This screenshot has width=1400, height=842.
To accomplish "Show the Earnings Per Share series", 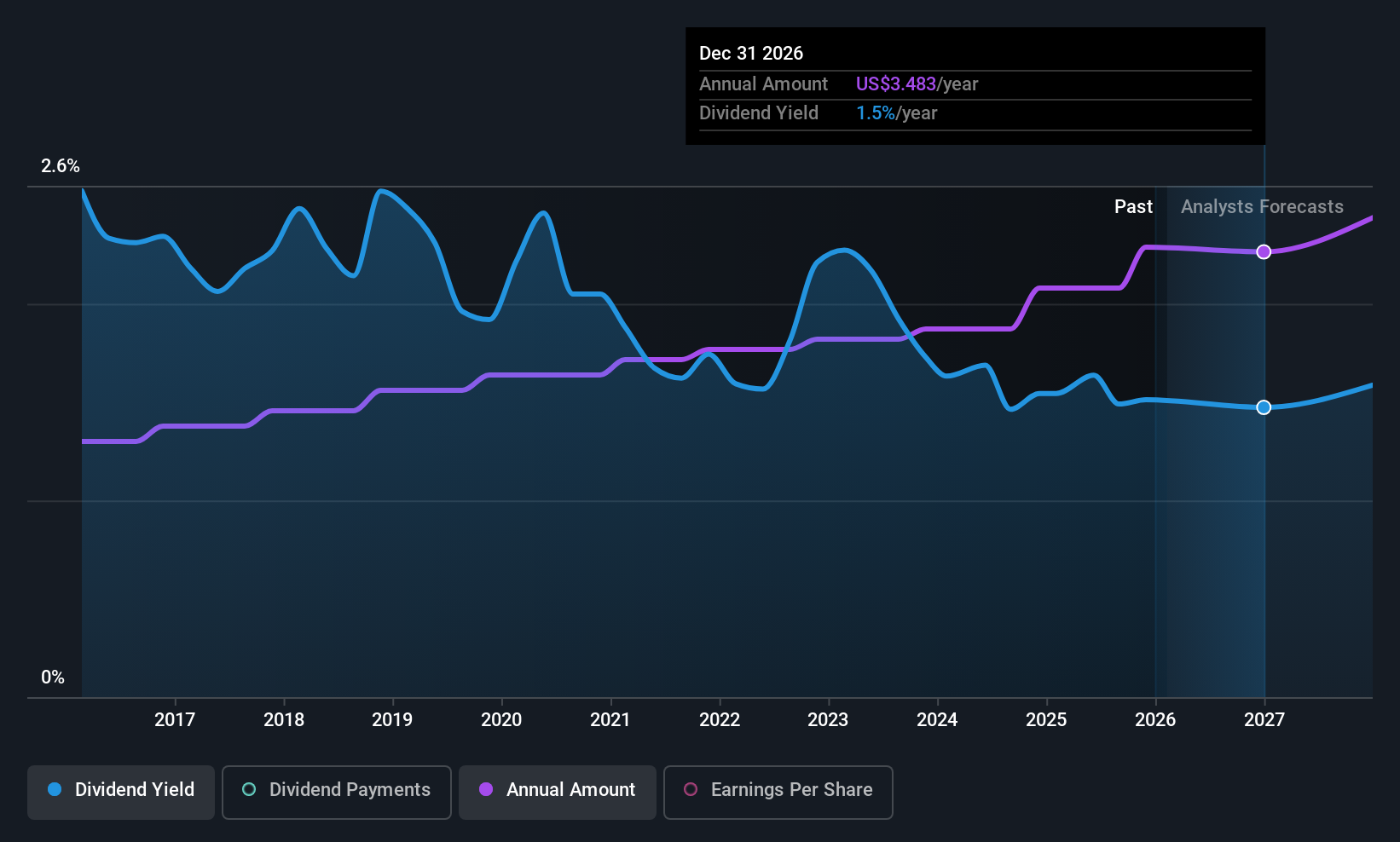I will click(x=778, y=793).
